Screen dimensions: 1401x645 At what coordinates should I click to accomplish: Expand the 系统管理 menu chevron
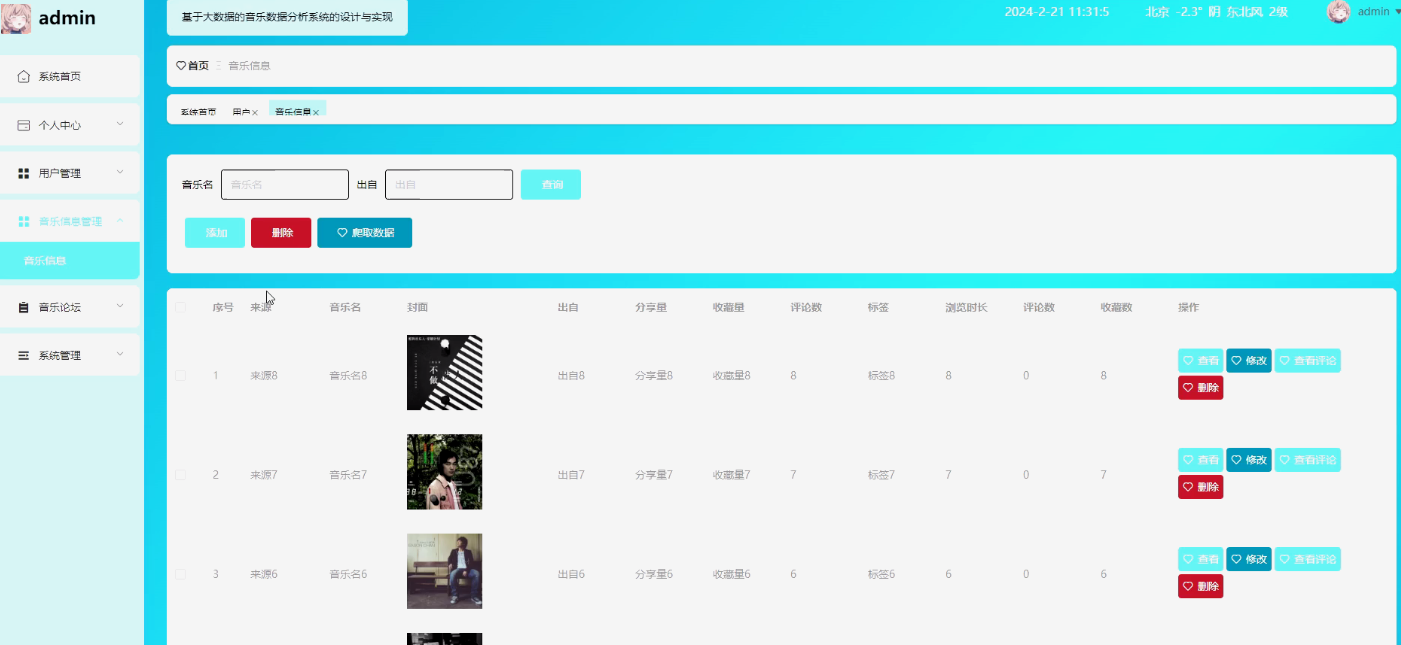pos(120,354)
